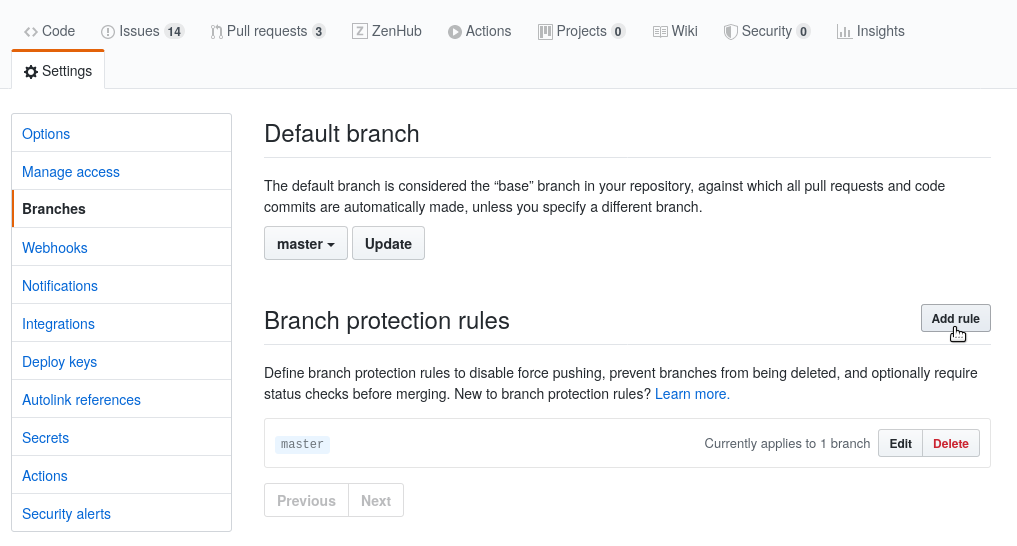Screen dimensions: 1017x546
Task: Edit the master branch protection rule
Action: [900, 443]
